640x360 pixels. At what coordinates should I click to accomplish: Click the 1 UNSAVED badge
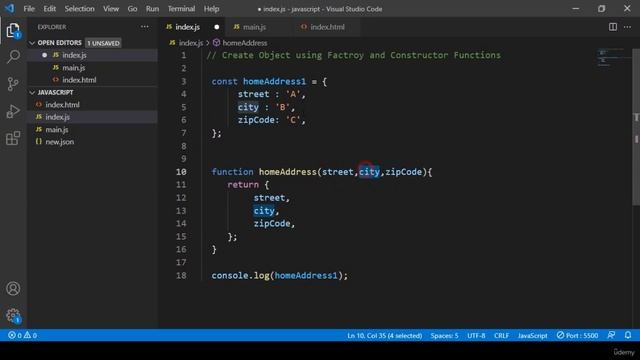pos(103,43)
